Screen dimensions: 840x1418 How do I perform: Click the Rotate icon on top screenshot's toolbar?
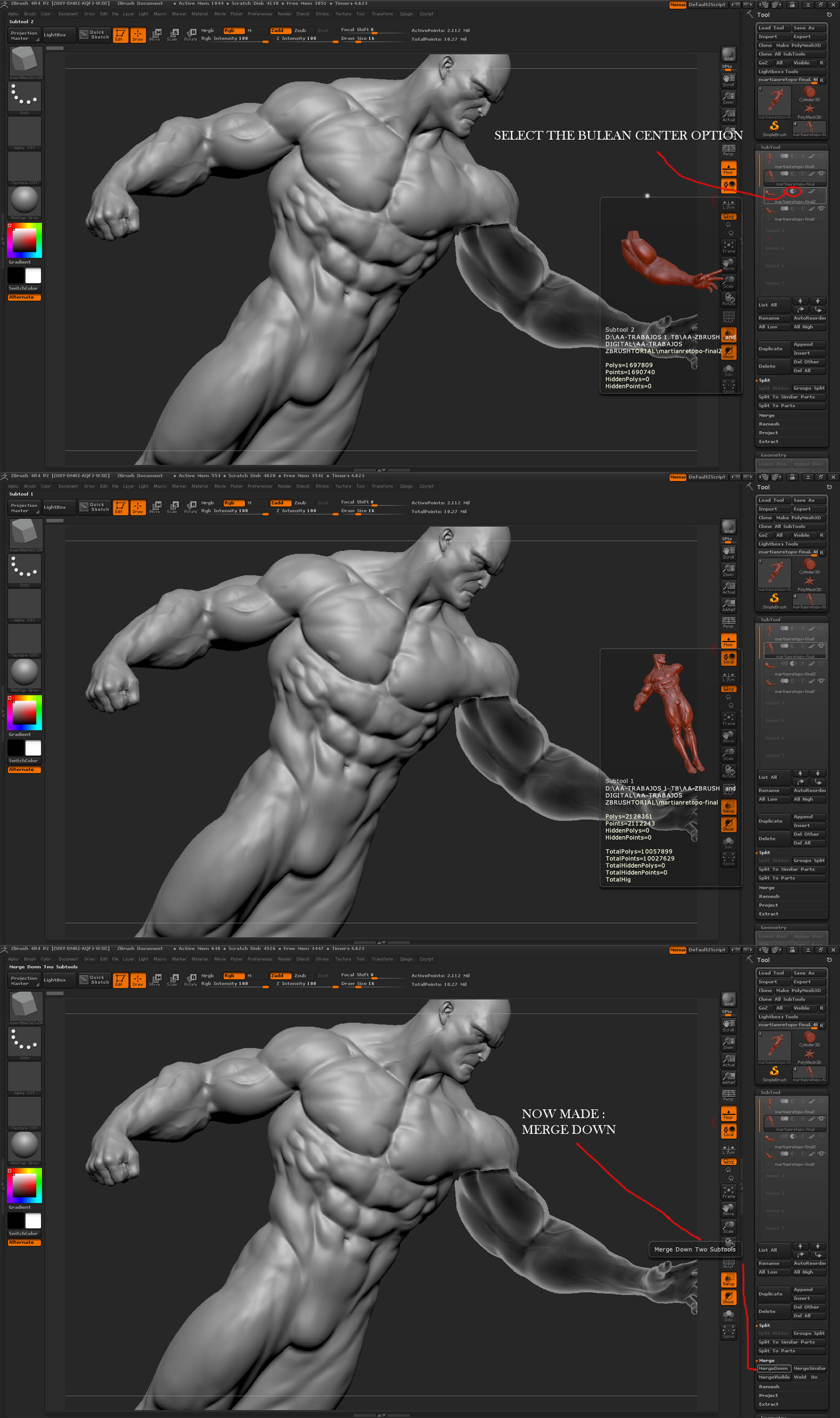click(x=190, y=35)
